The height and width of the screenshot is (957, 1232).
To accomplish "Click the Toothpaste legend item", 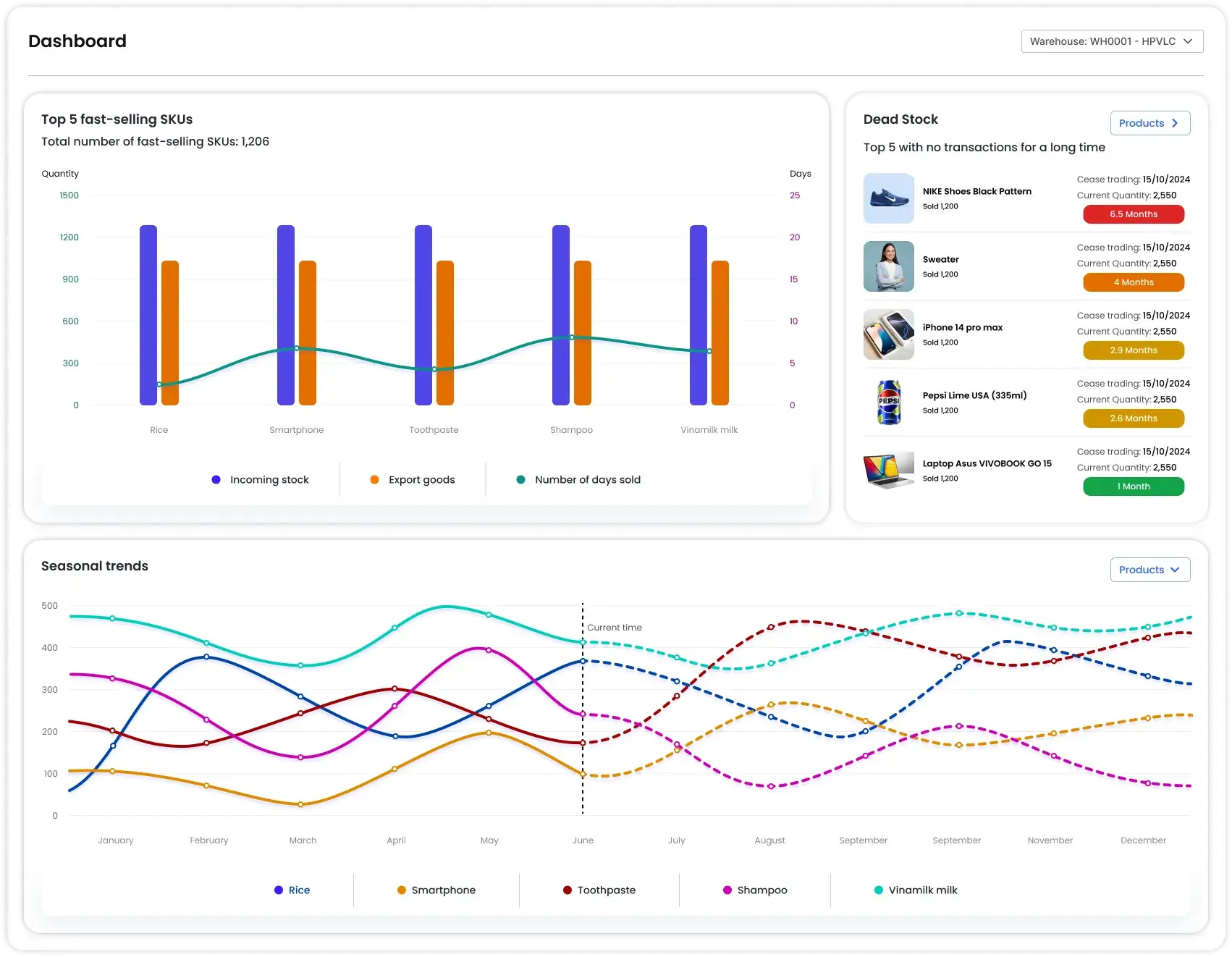I will [599, 890].
